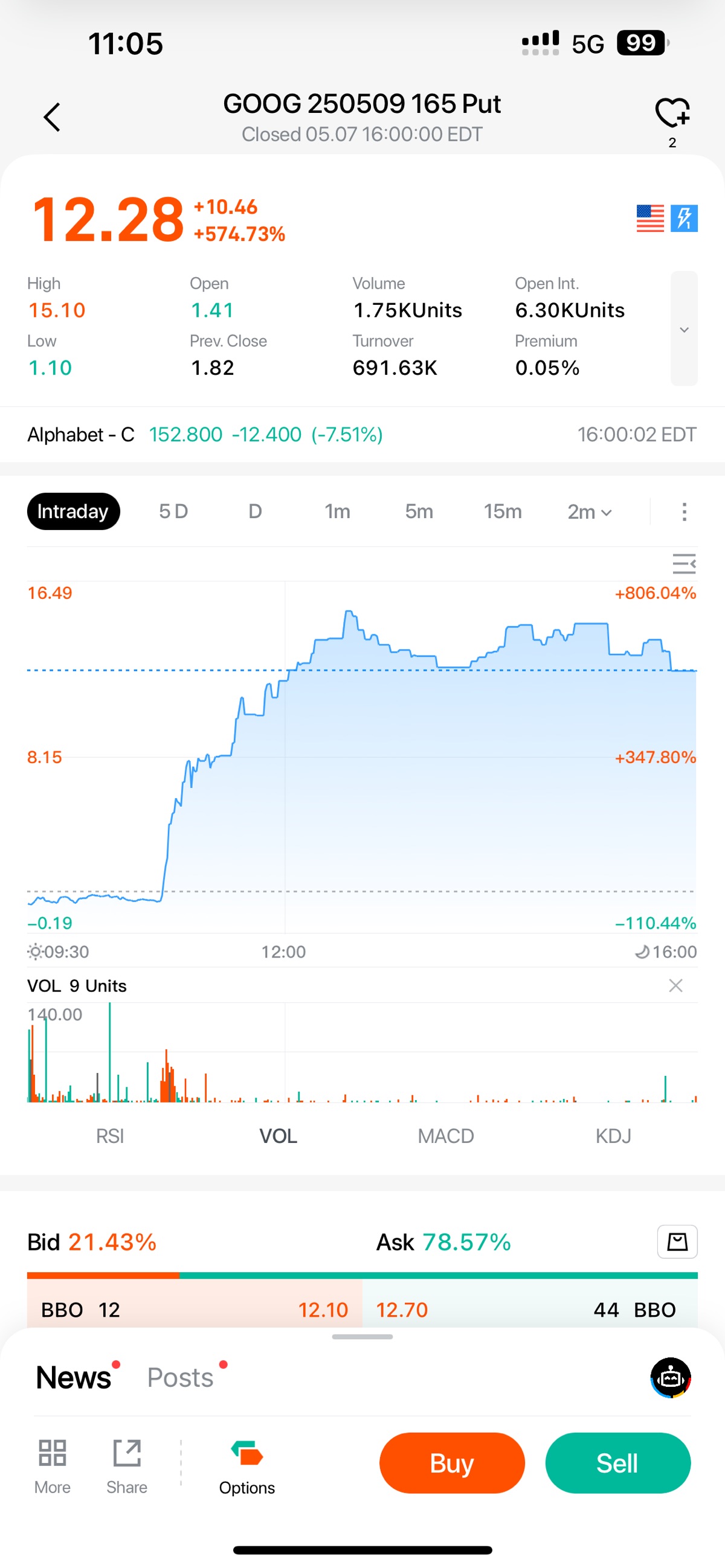Close the VOL indicator panel
This screenshot has width=725, height=1568.
(675, 985)
